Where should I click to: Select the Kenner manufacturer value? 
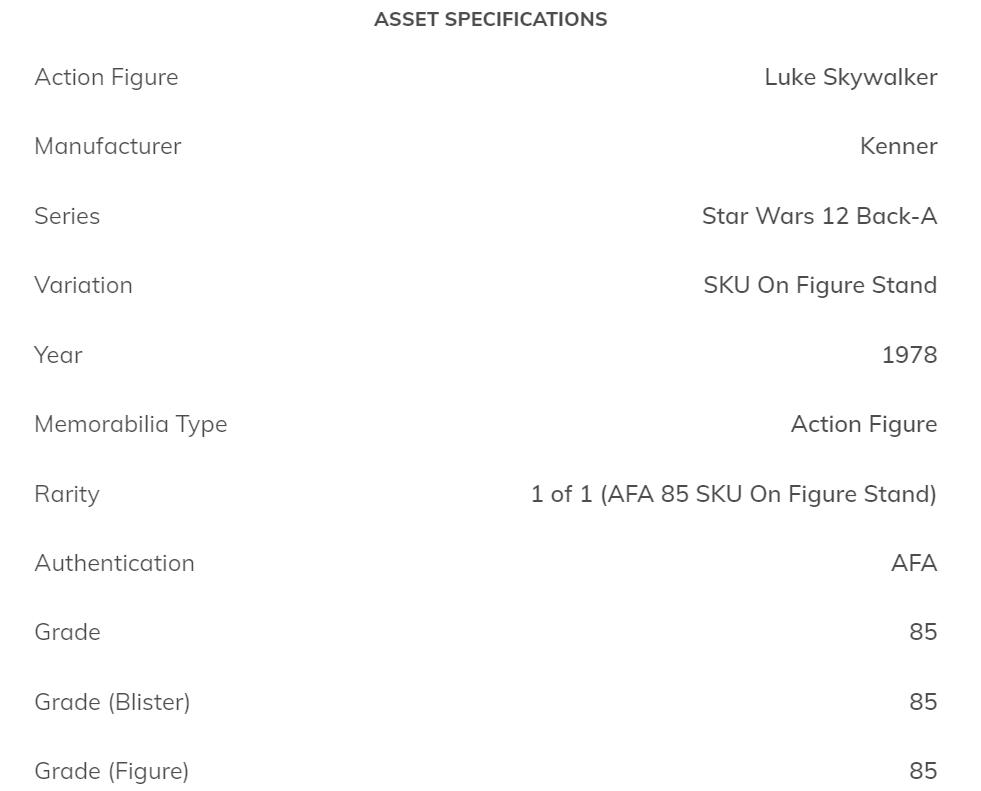[898, 146]
